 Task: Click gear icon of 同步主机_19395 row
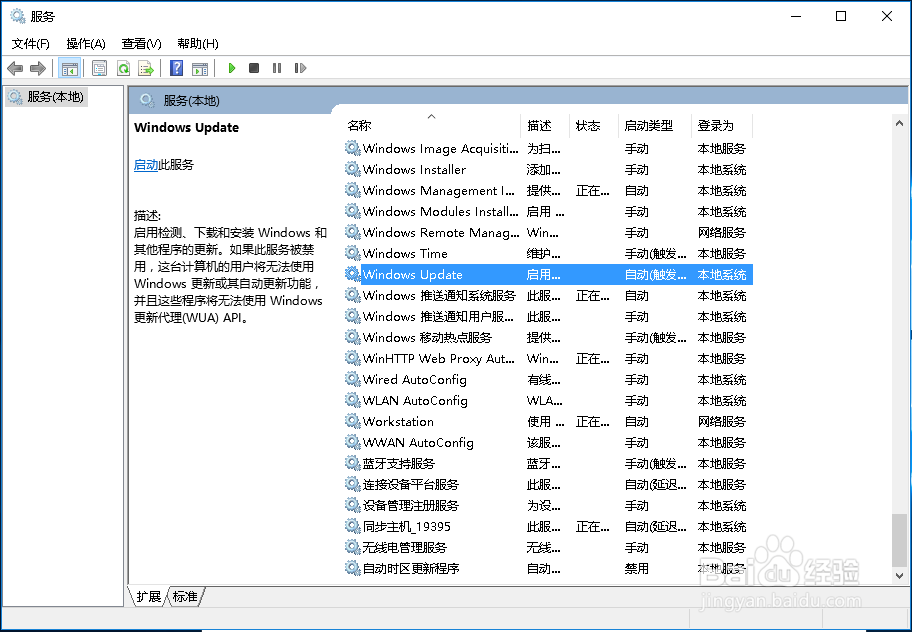(352, 526)
